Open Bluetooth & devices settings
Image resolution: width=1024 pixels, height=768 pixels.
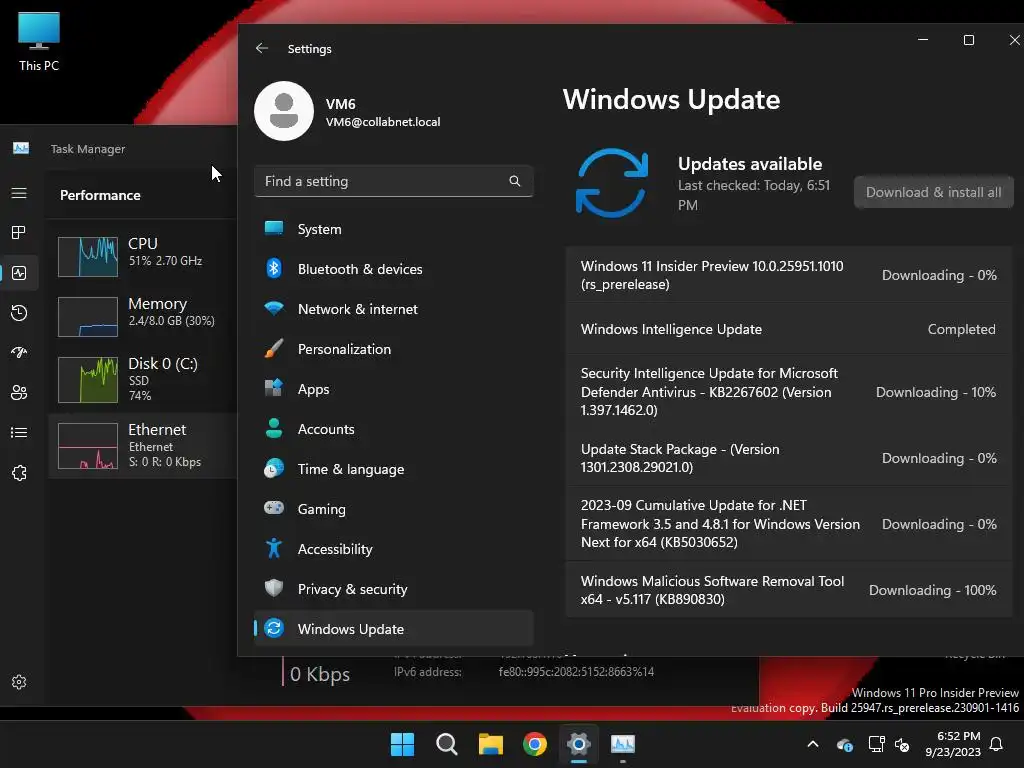click(x=394, y=269)
